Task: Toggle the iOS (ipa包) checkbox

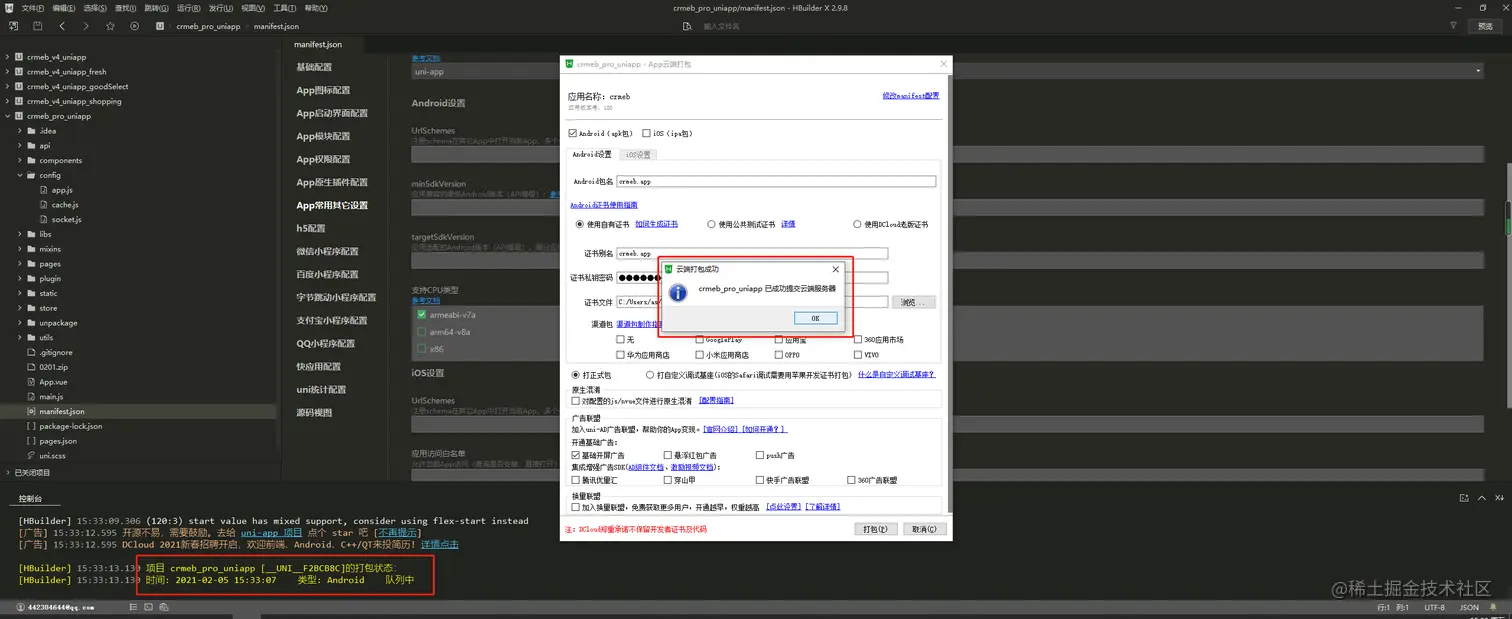Action: point(646,133)
